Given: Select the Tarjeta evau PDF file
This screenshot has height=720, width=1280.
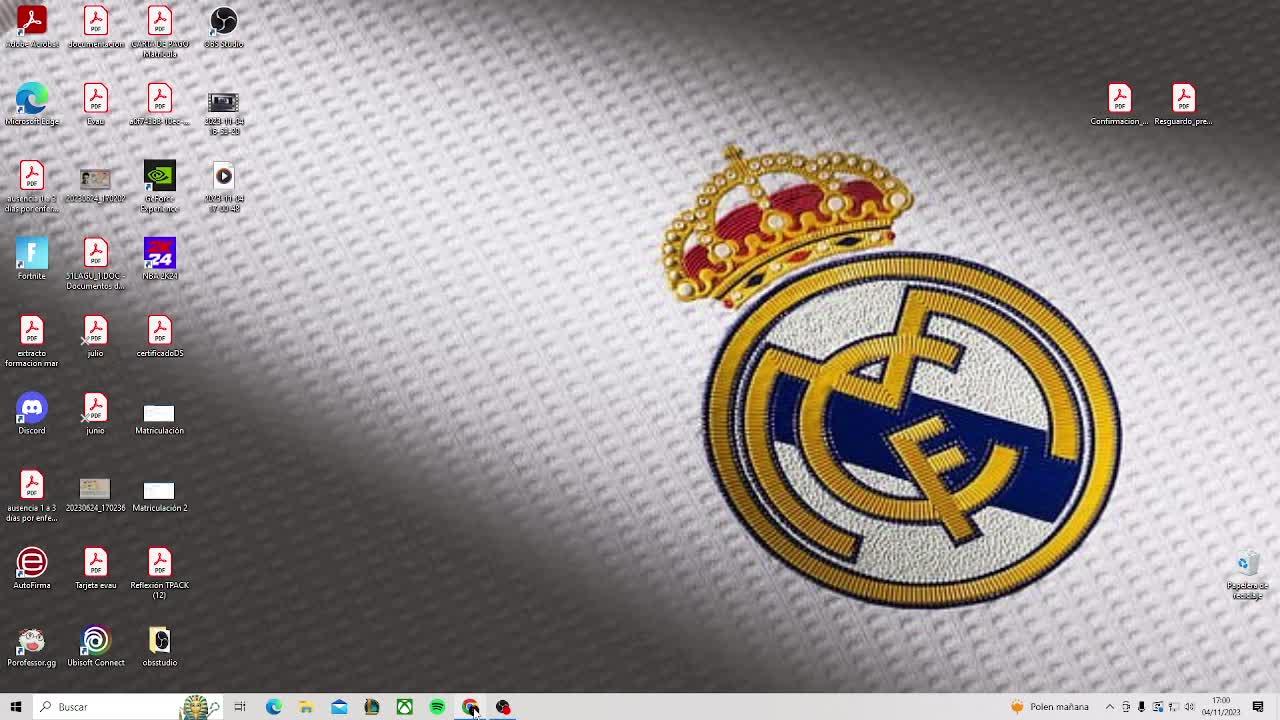Looking at the screenshot, I should 96,568.
